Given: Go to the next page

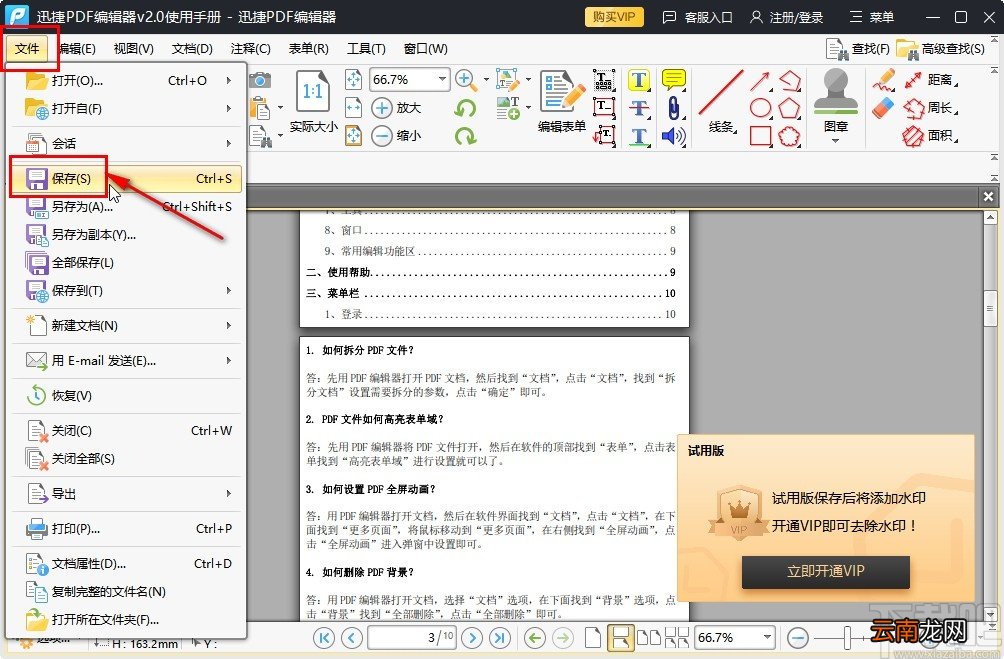Looking at the screenshot, I should tap(472, 637).
